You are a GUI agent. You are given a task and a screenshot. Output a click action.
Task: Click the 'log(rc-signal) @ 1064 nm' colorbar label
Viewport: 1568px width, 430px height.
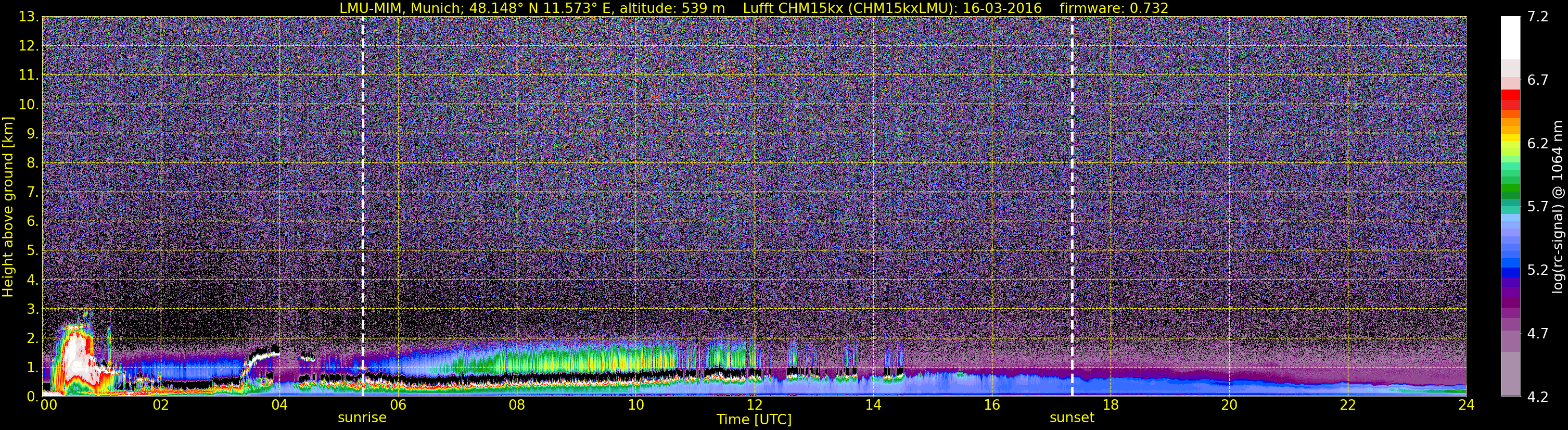[1557, 207]
